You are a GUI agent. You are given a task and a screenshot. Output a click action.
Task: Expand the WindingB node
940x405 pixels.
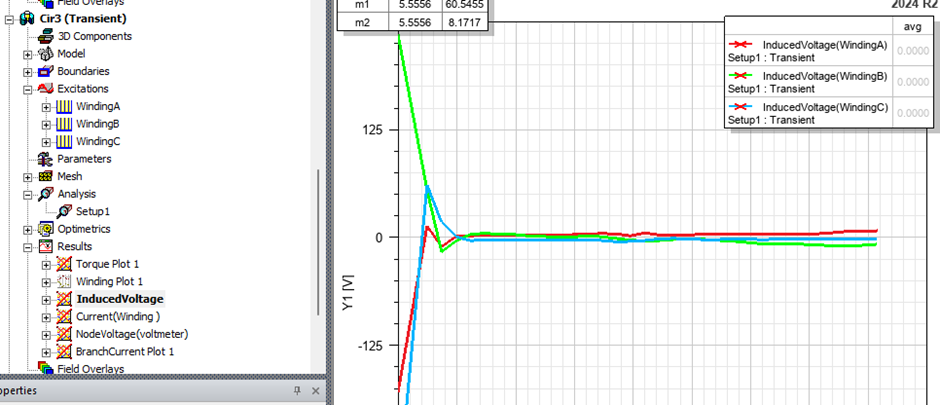[46, 125]
